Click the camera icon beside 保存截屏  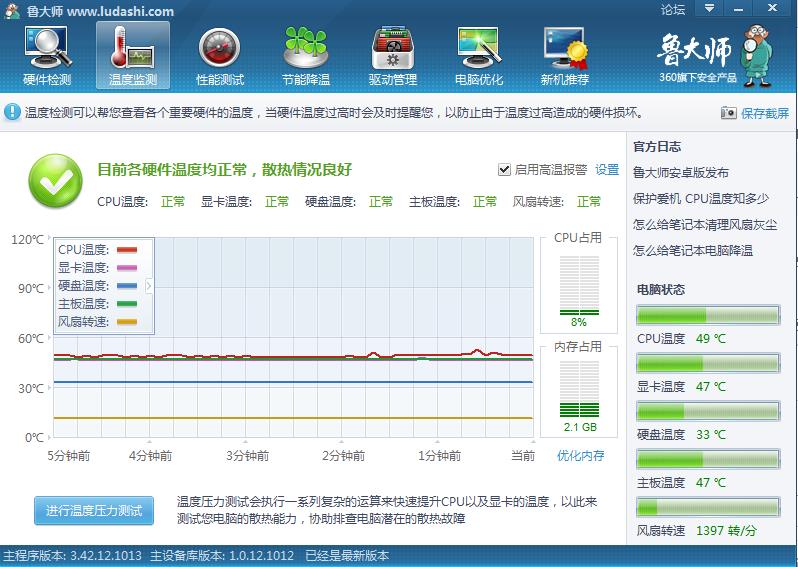[728, 112]
